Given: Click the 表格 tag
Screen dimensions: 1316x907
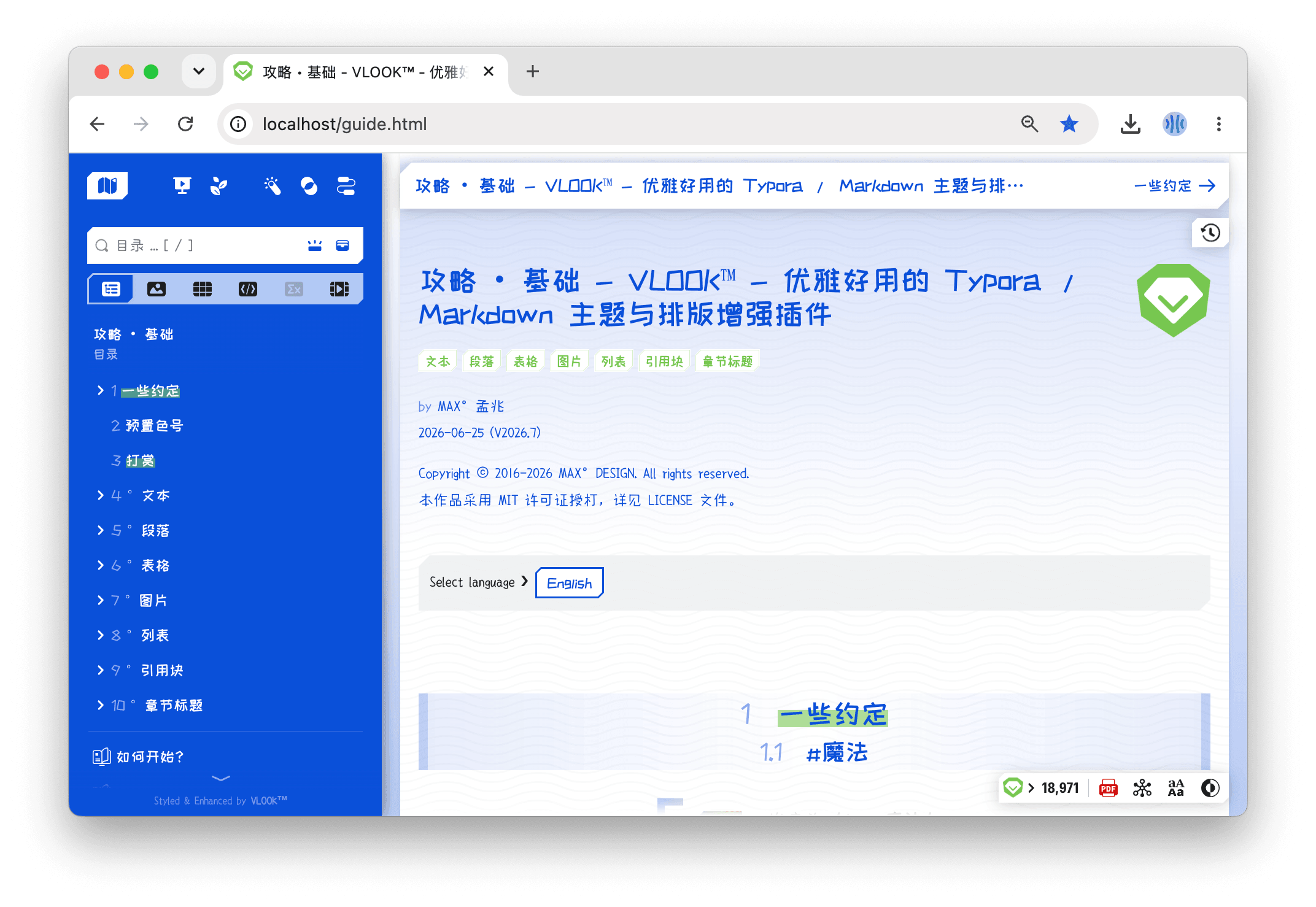Looking at the screenshot, I should 525,361.
